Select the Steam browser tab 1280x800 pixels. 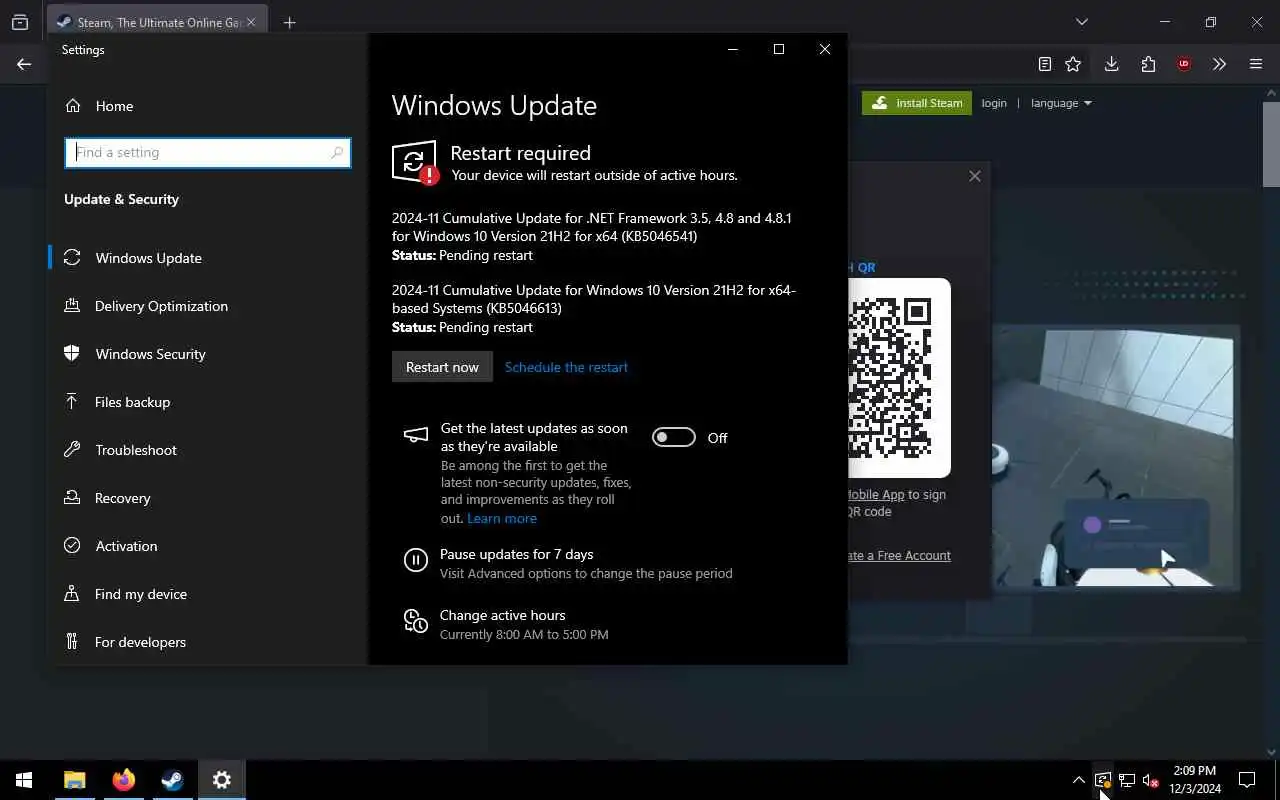click(x=157, y=22)
